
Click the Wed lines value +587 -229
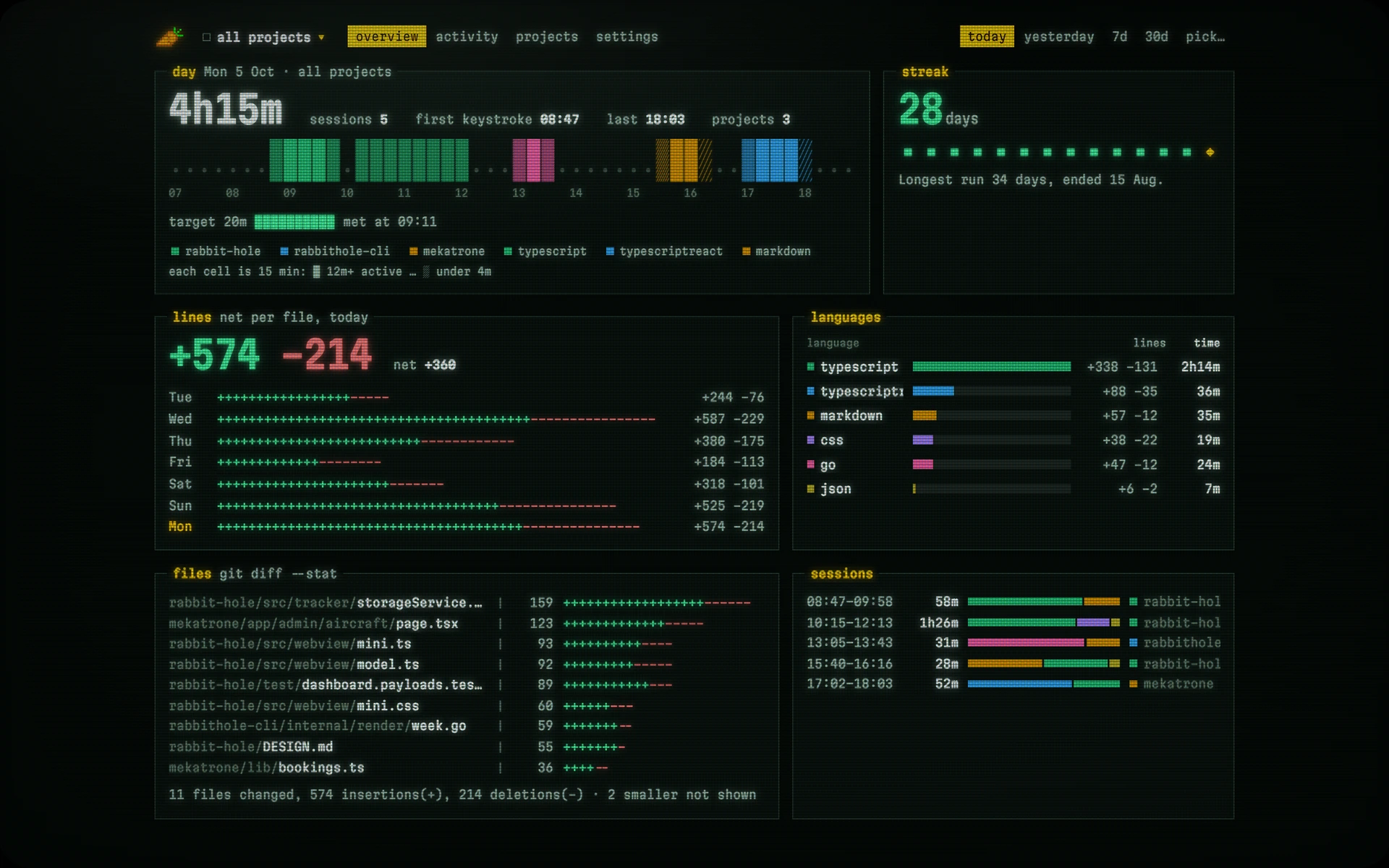pos(729,419)
